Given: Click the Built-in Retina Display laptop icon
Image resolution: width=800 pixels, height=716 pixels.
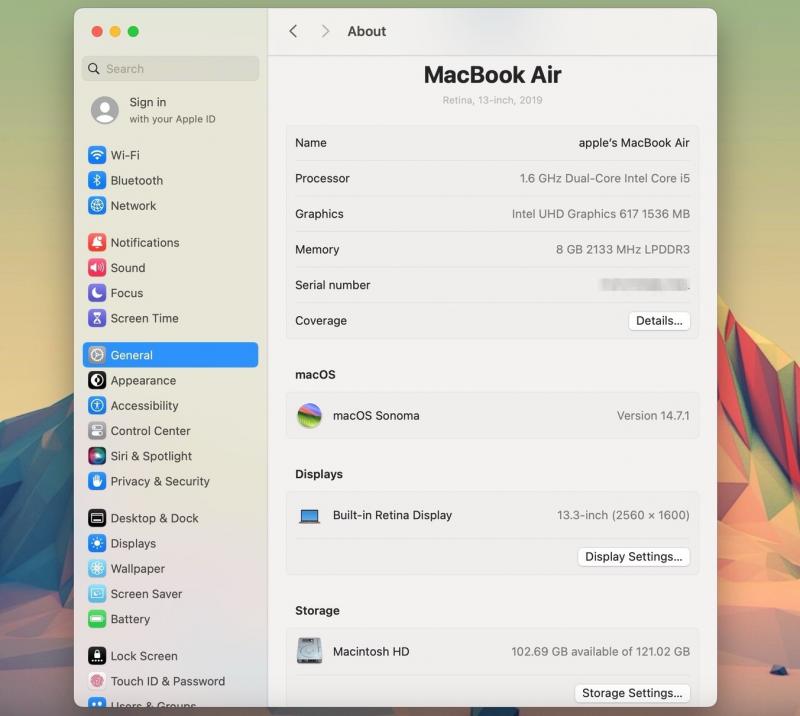Looking at the screenshot, I should tap(309, 516).
